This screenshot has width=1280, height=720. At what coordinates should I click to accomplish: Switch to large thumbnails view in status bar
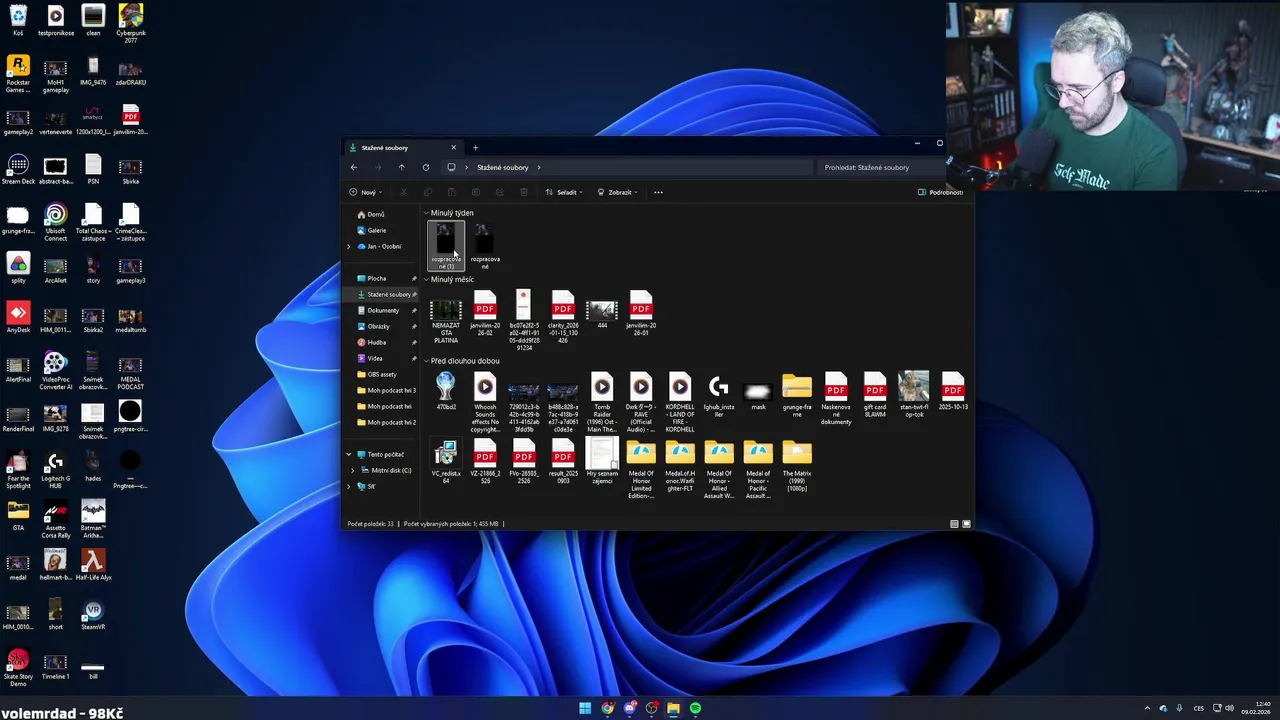tap(966, 524)
